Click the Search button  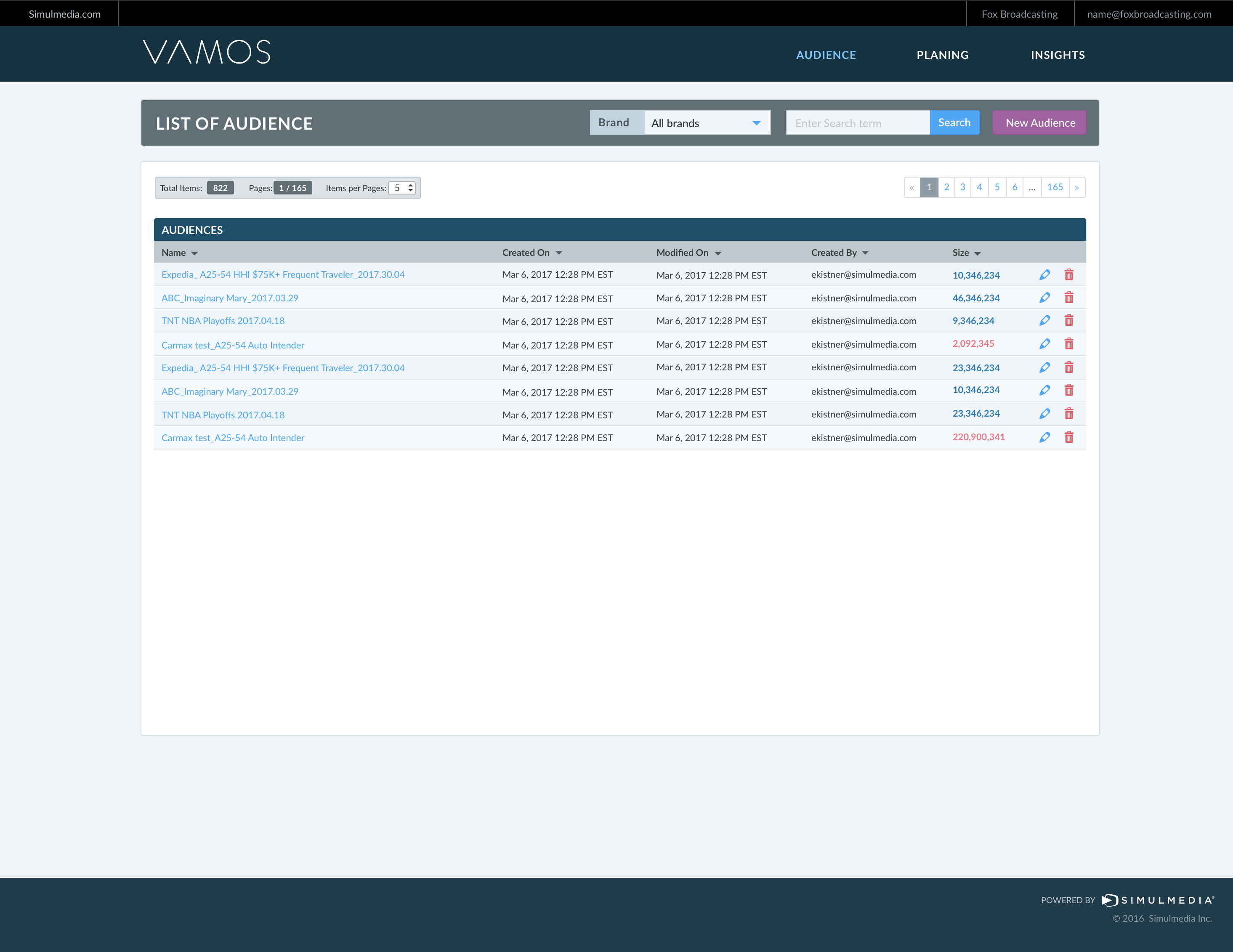pos(954,122)
